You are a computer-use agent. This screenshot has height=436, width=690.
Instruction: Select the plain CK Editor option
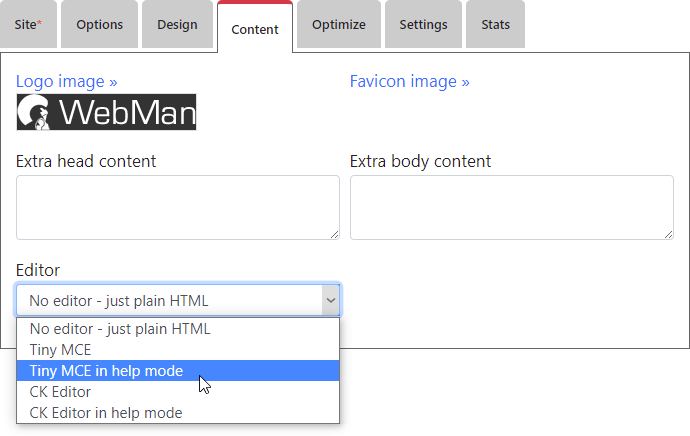click(61, 392)
